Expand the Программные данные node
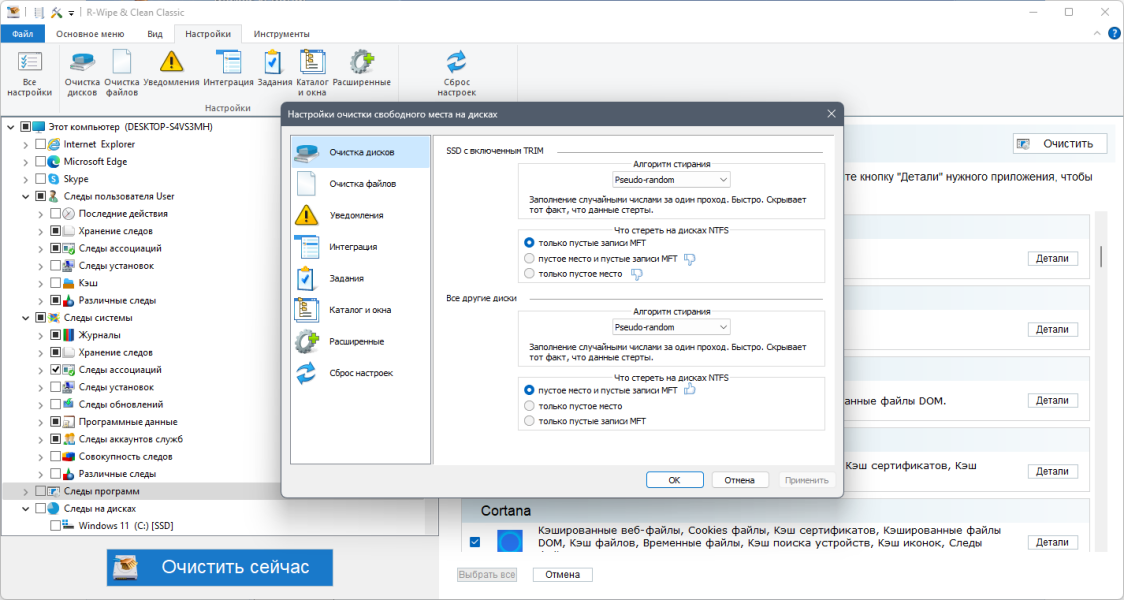This screenshot has width=1124, height=600. tap(40, 422)
